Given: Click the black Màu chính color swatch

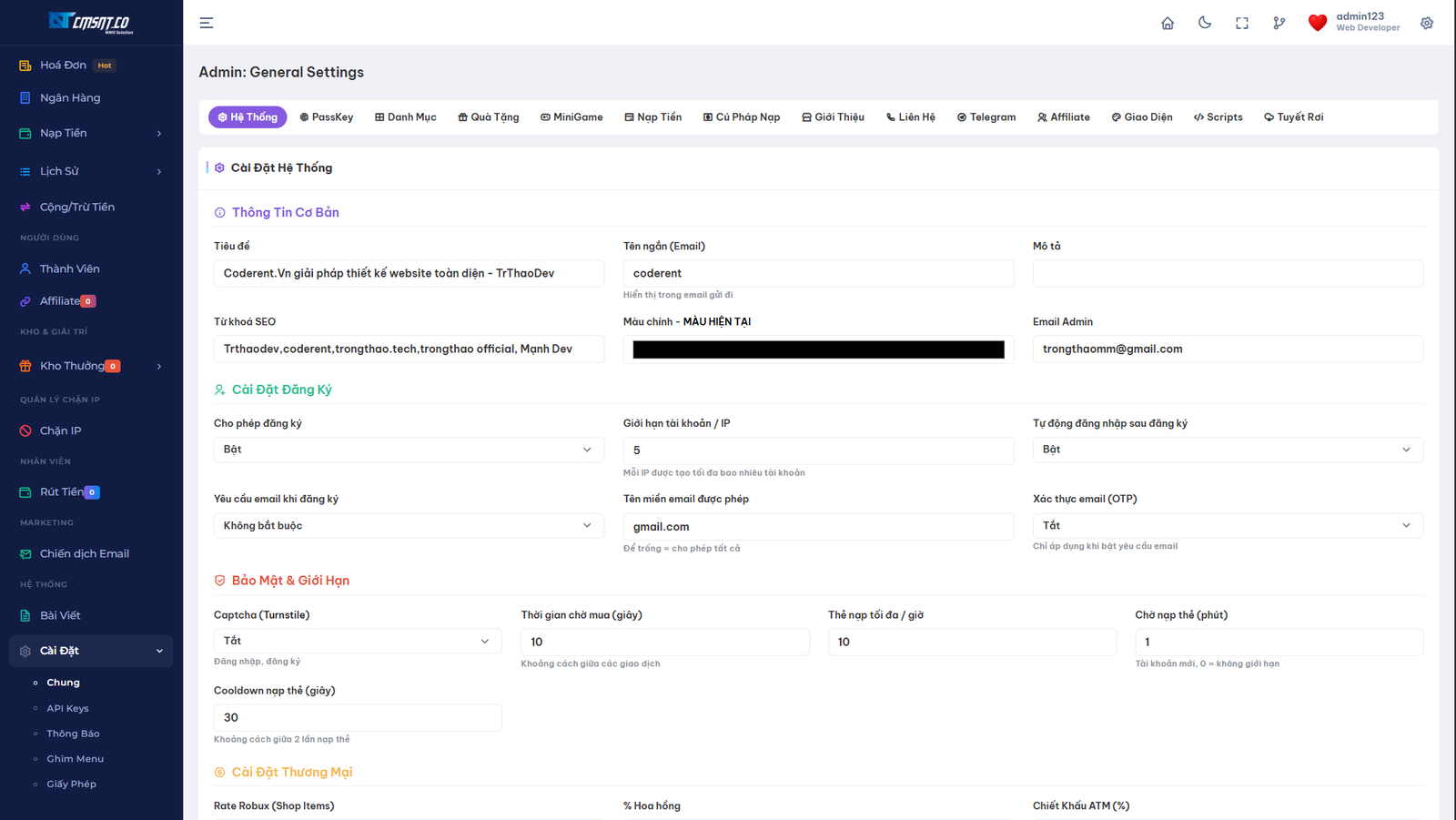Looking at the screenshot, I should pyautogui.click(x=817, y=349).
